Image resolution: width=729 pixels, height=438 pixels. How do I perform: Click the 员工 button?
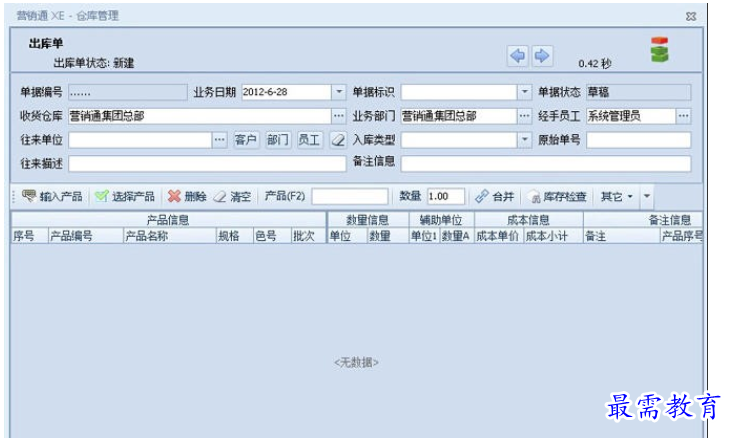309,140
